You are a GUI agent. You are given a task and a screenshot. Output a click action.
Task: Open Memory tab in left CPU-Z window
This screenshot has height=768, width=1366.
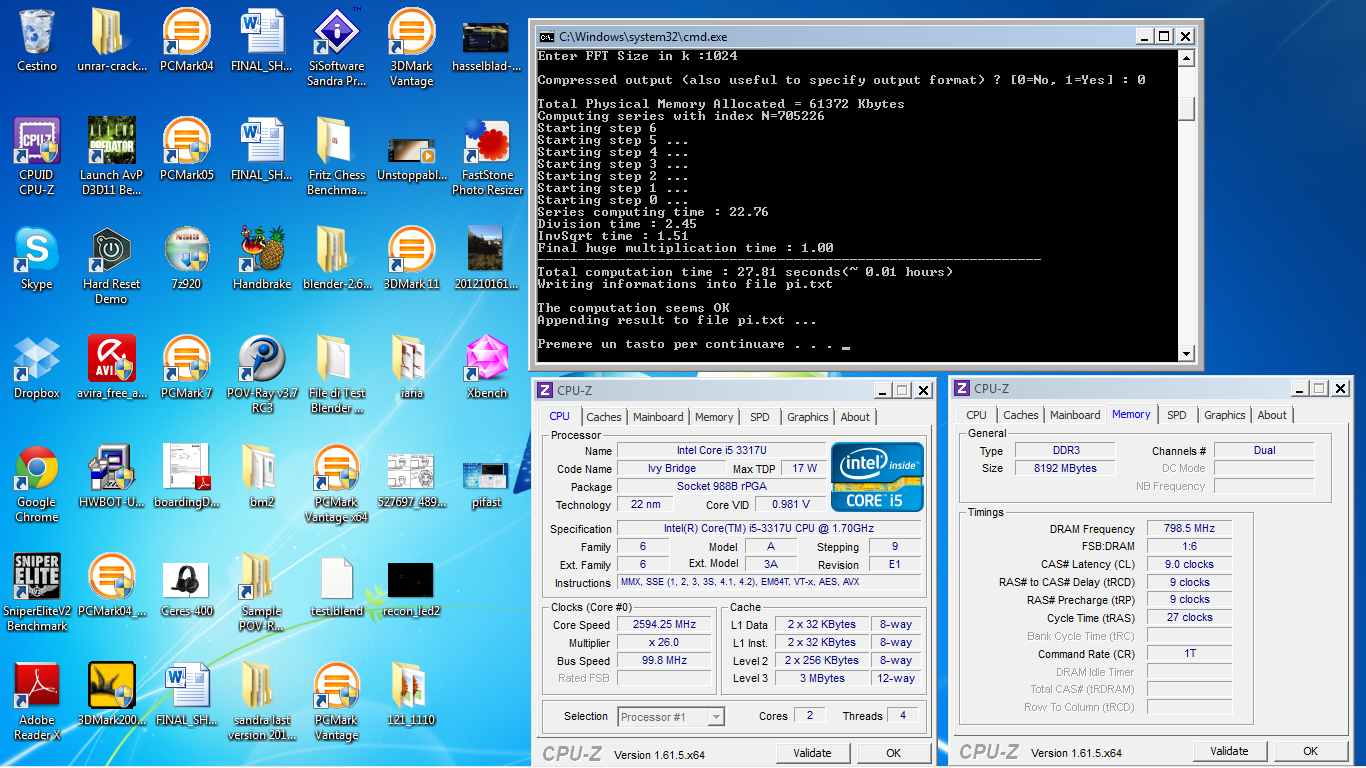coord(714,417)
